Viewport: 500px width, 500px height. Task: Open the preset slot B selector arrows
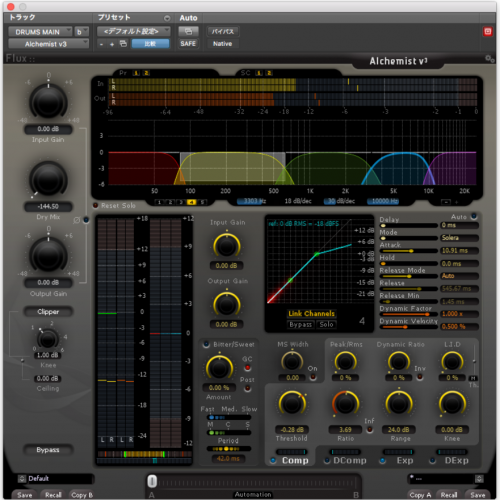click(x=479, y=479)
